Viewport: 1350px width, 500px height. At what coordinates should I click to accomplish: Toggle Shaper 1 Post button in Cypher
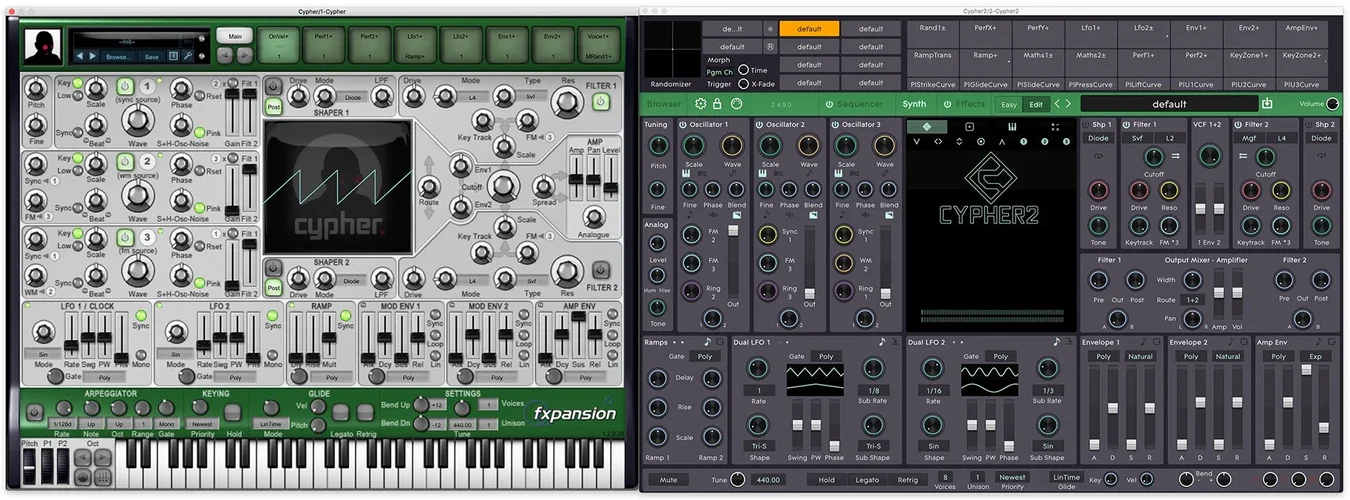273,106
